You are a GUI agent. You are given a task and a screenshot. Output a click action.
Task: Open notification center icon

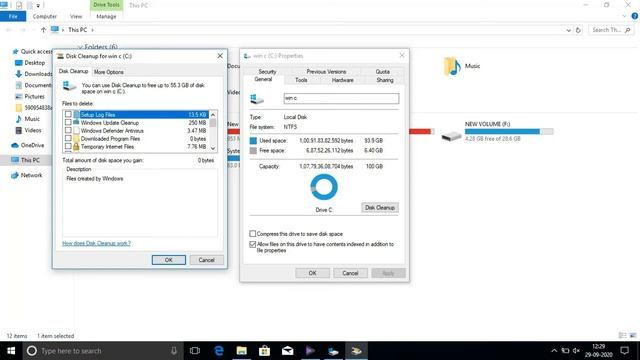pos(624,351)
